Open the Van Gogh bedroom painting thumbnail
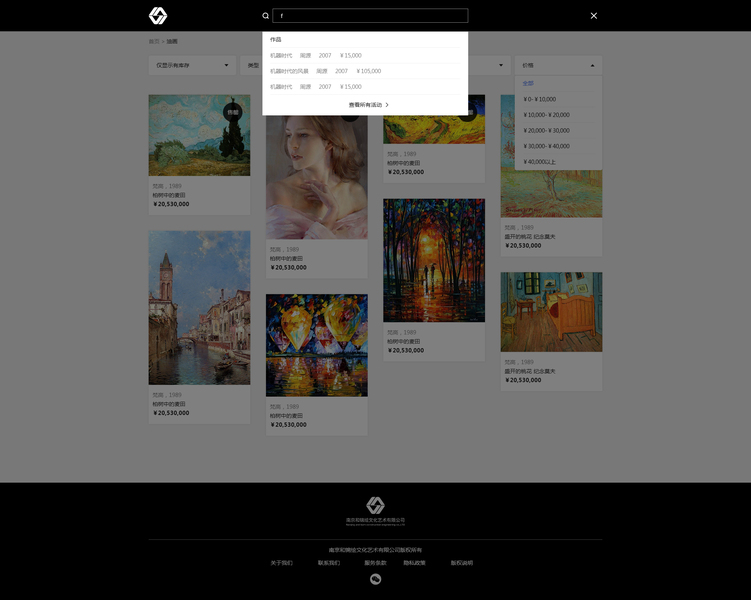The height and width of the screenshot is (600, 751). [551, 312]
